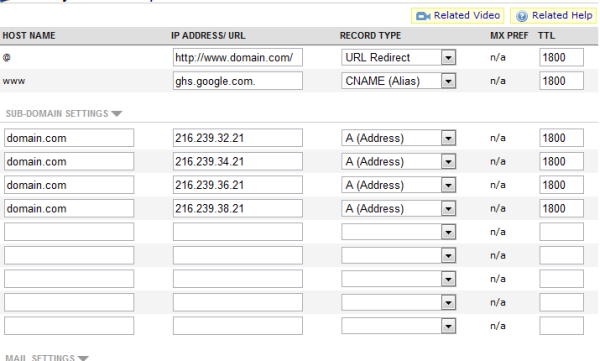Open record type dropdown for 216.239.38.21 row
This screenshot has height=361, width=600.
(398, 209)
